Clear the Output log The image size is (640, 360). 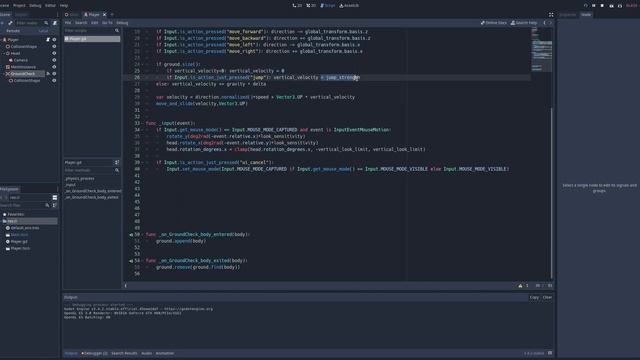[547, 298]
